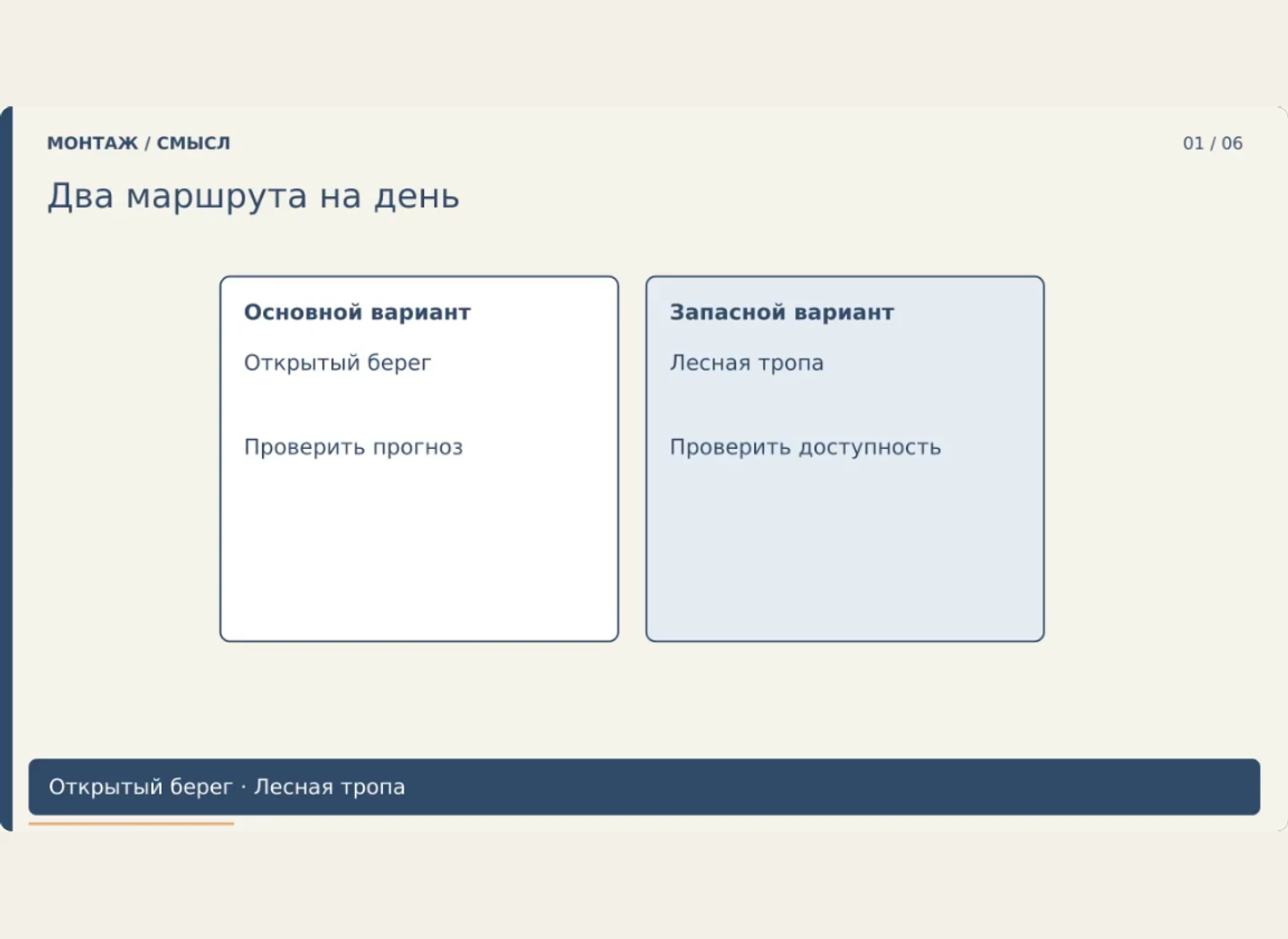This screenshot has width=1288, height=939.
Task: Click the 'Проверить прогноз' line
Action: [x=353, y=447]
